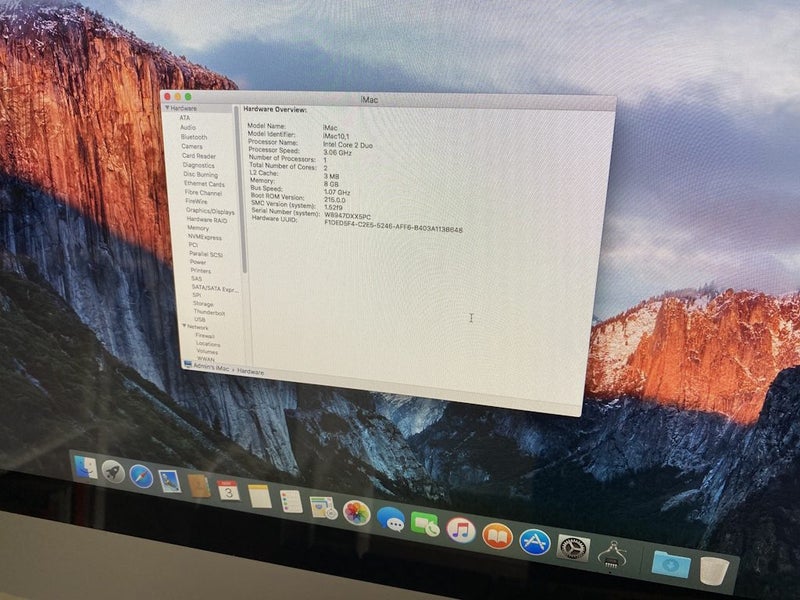The width and height of the screenshot is (800, 600).
Task: Click Admin's iMac in path bar
Action: tap(211, 367)
